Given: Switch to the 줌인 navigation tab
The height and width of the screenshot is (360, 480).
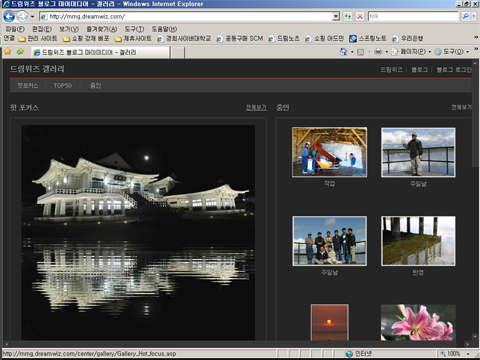Looking at the screenshot, I should click(x=96, y=86).
